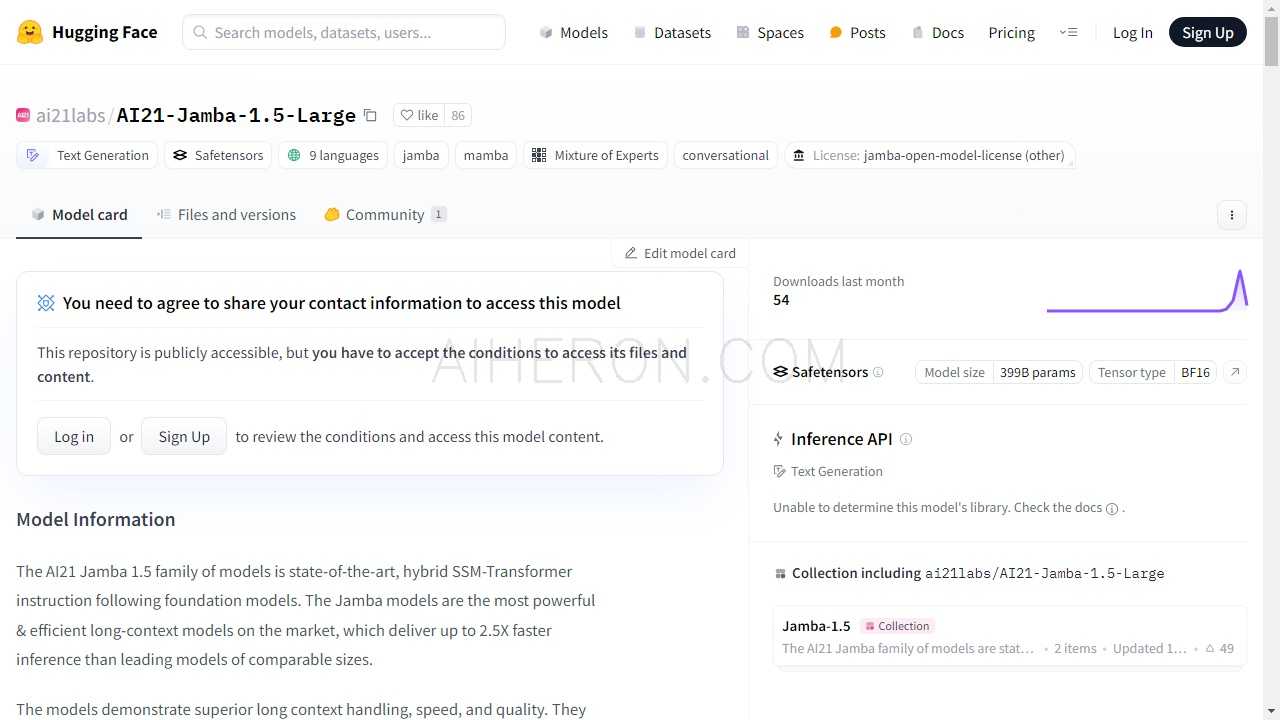Image resolution: width=1280 pixels, height=720 pixels.
Task: Open the Spaces nav link
Action: 770,32
